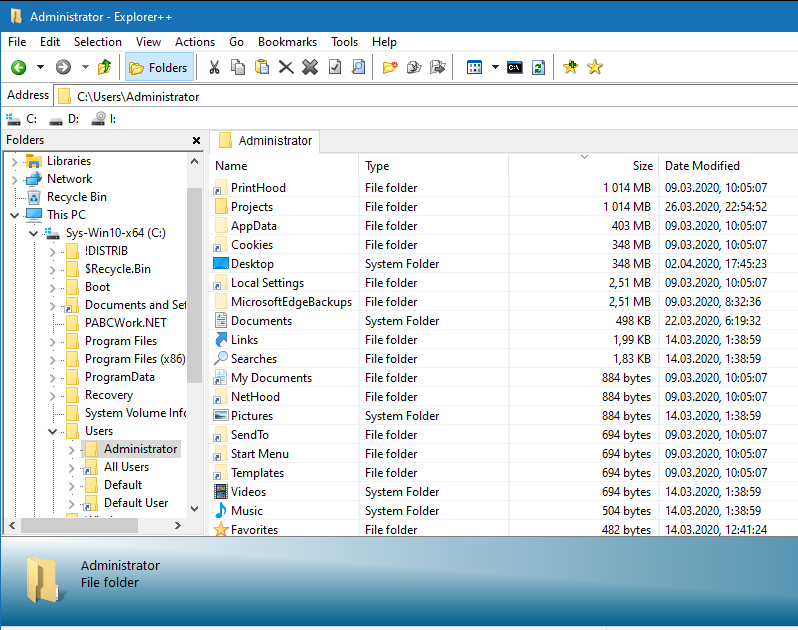Close the Folders pane with its X
The width and height of the screenshot is (798, 630).
[x=196, y=140]
